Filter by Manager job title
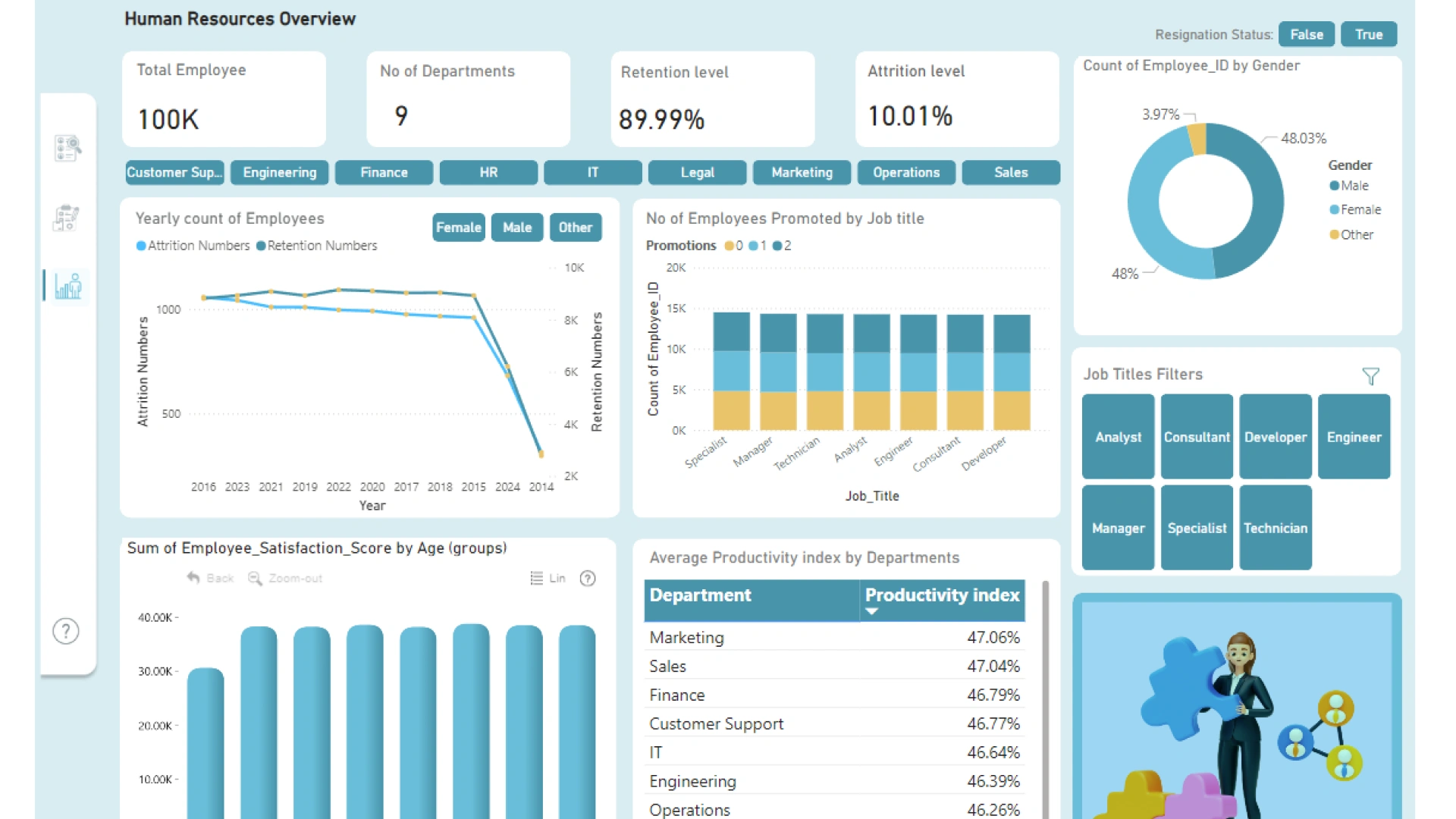Viewport: 1456px width, 819px height. coord(1119,528)
